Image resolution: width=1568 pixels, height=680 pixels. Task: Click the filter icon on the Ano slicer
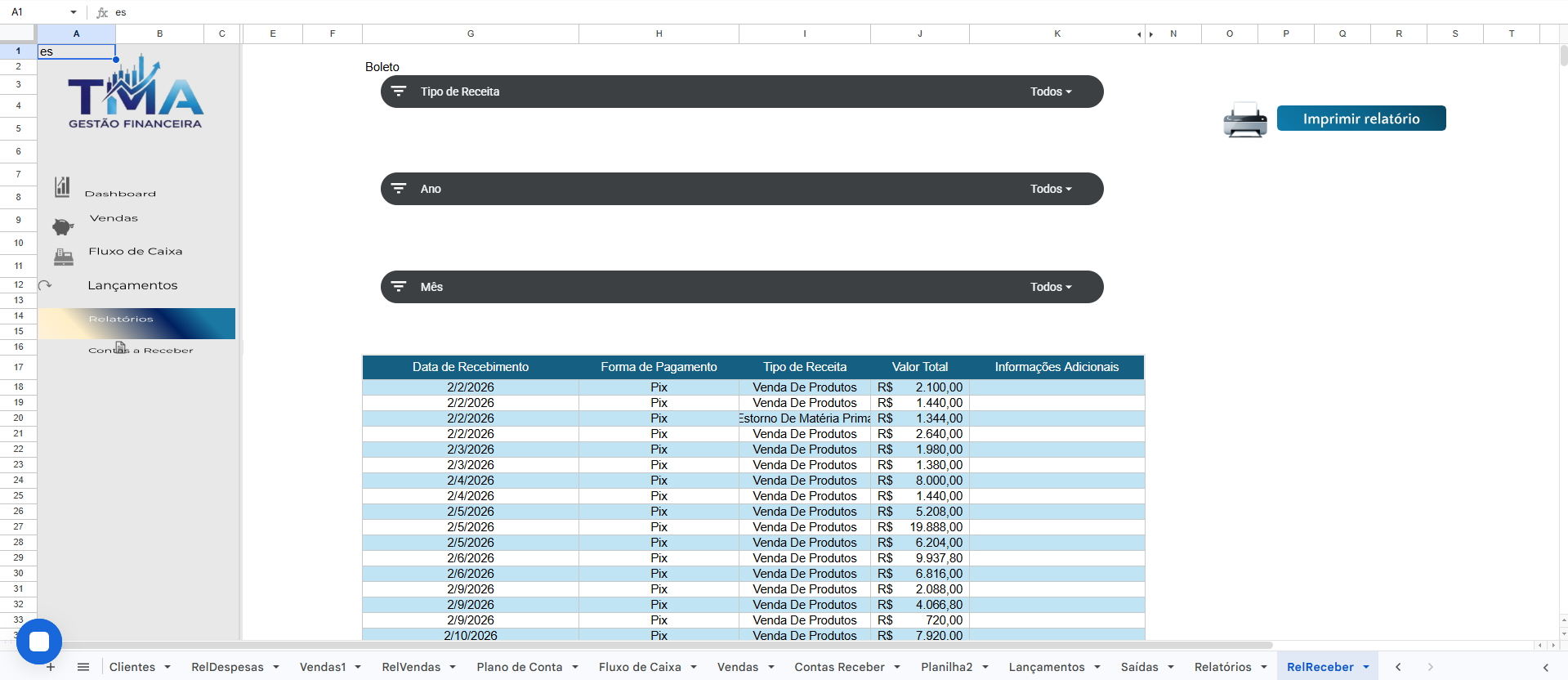tap(399, 189)
